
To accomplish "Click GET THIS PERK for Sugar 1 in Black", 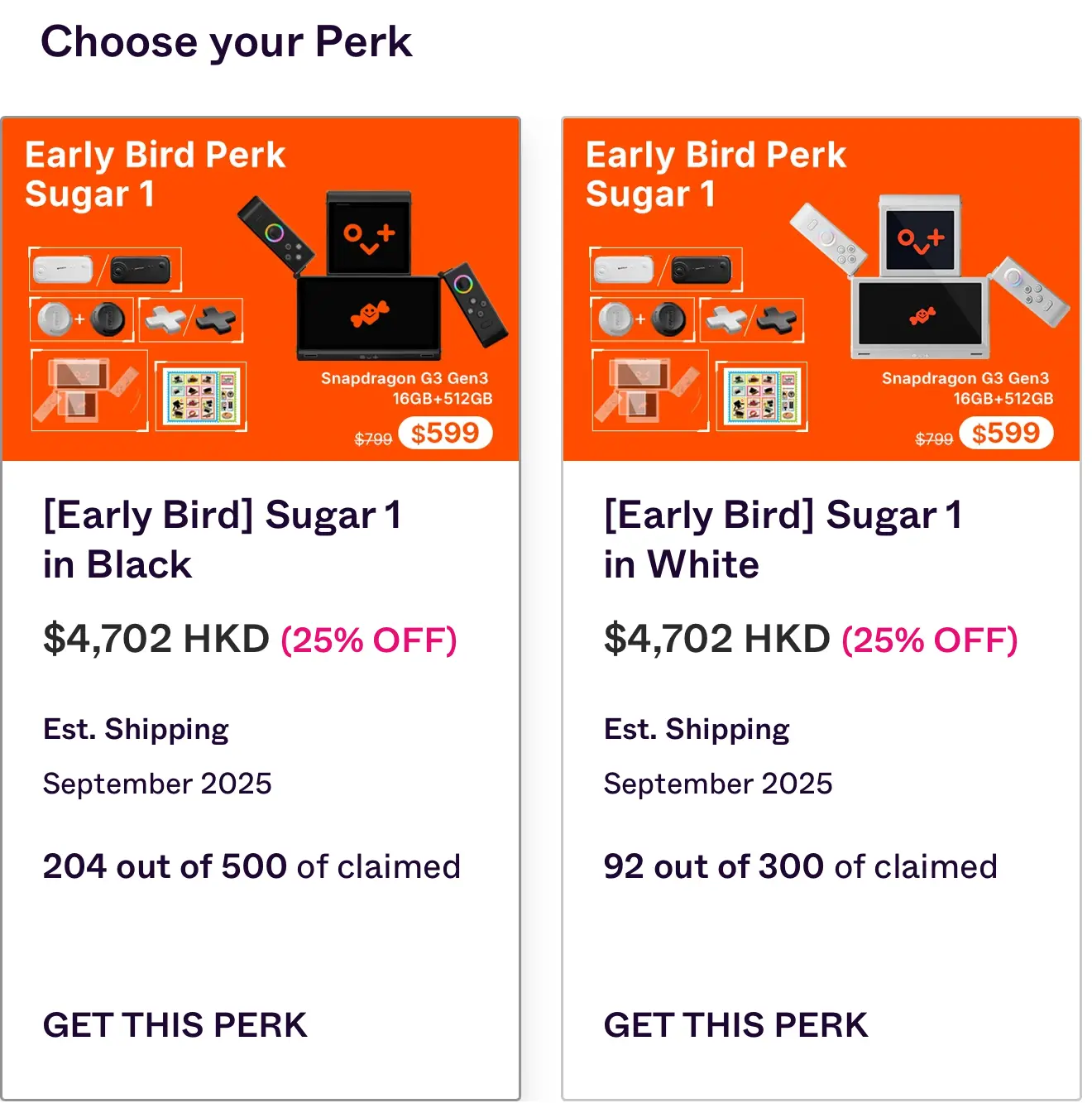I will (x=175, y=1025).
